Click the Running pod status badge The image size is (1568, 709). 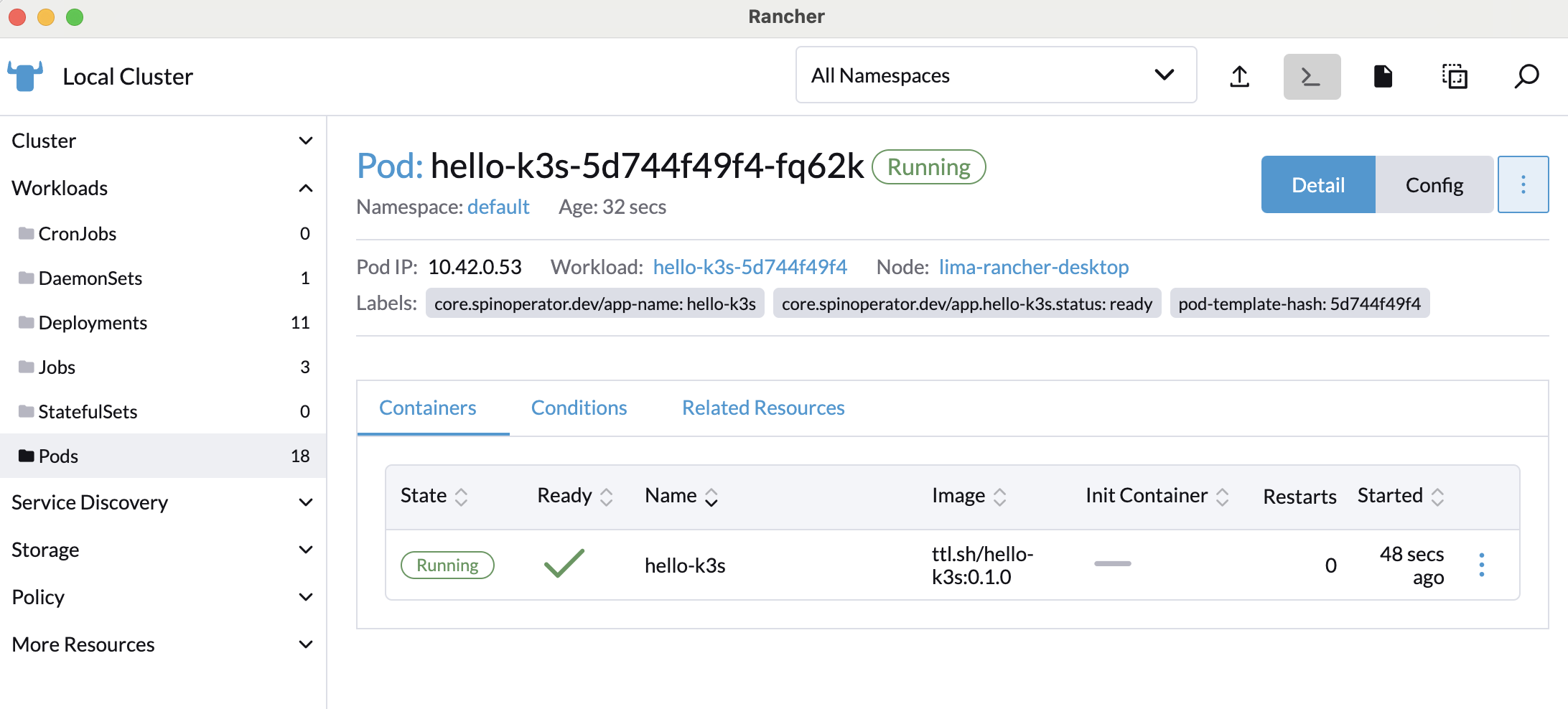pos(928,166)
